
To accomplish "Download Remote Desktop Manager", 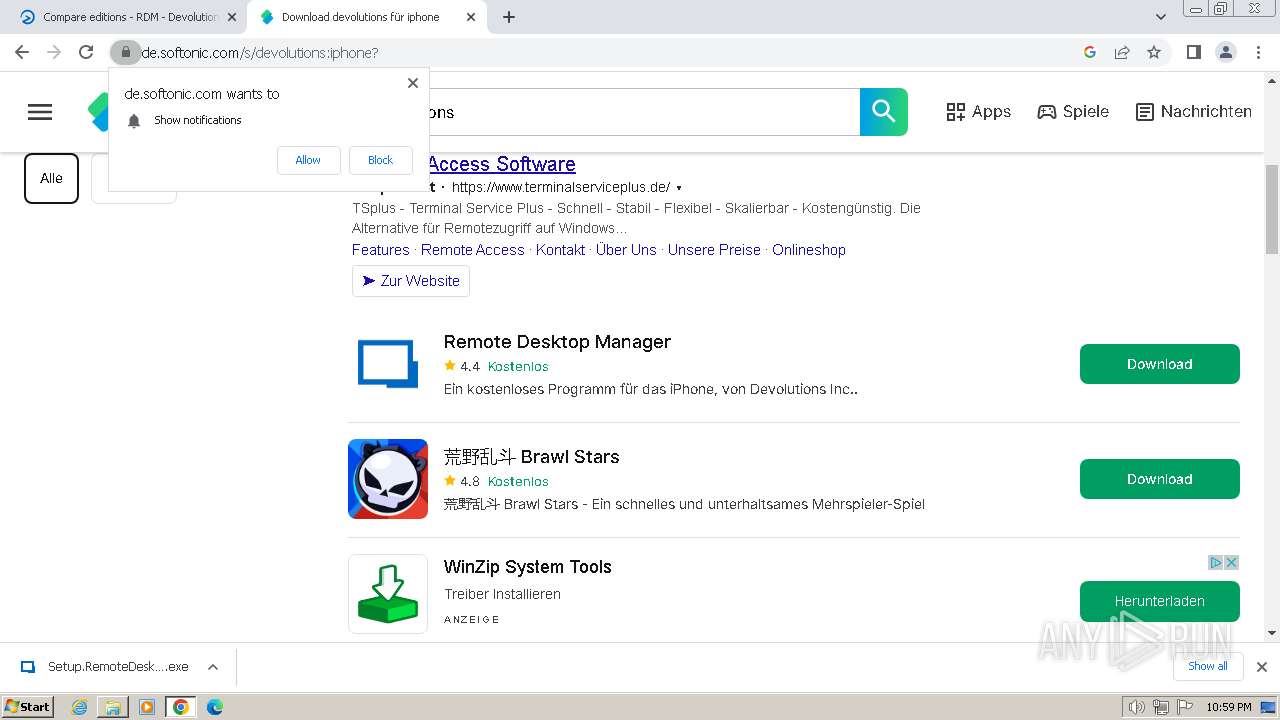I will tap(1160, 364).
